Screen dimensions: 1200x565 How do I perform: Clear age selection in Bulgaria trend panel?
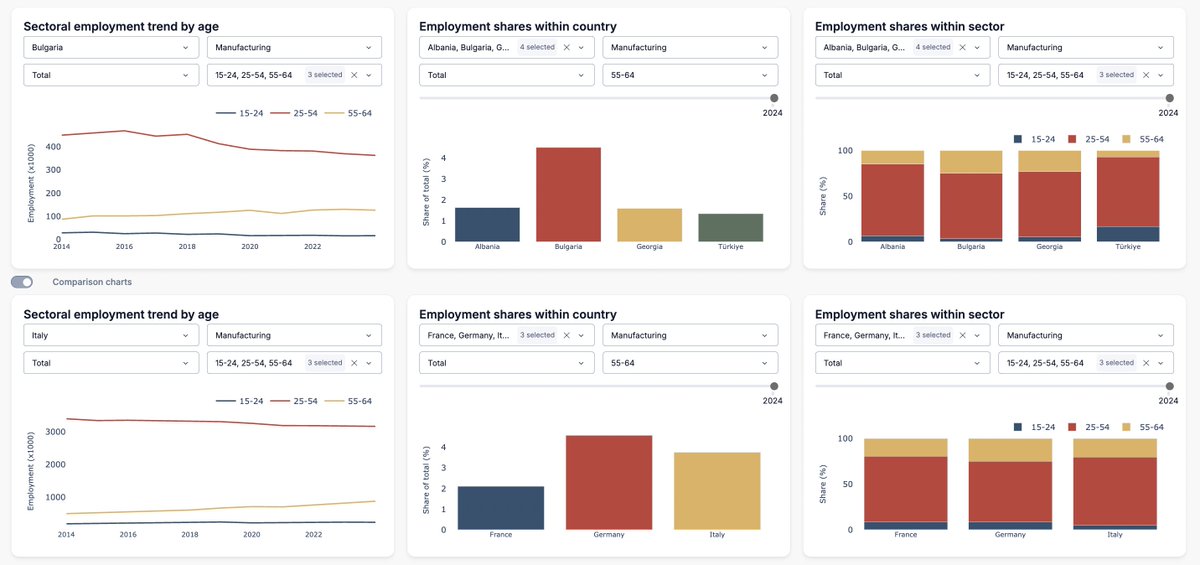coord(354,75)
